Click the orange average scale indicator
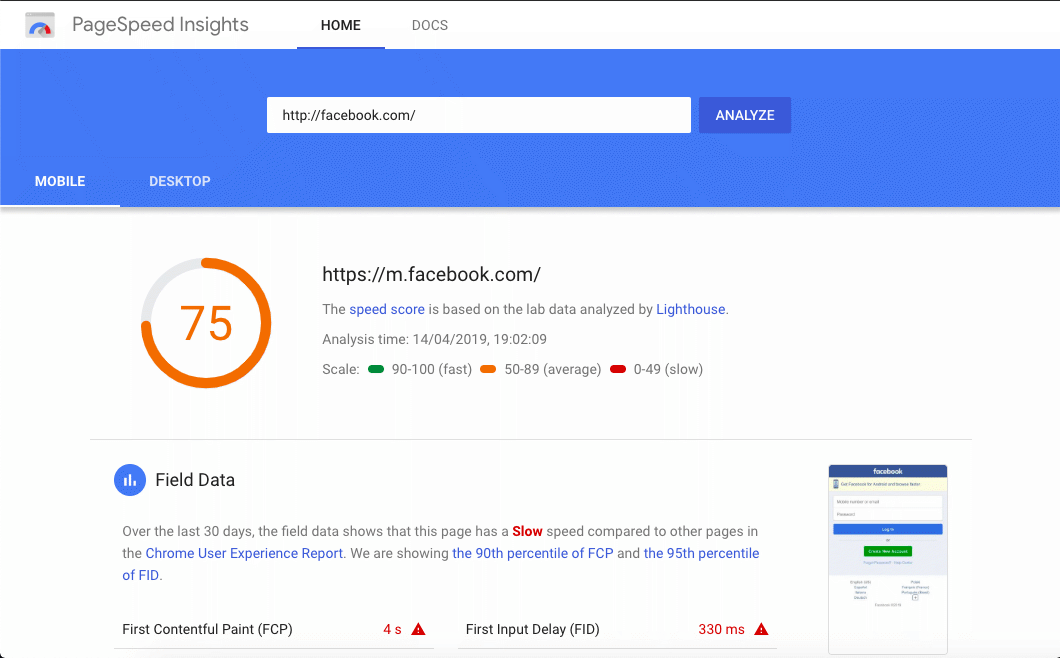The height and width of the screenshot is (658, 1060). click(x=487, y=369)
